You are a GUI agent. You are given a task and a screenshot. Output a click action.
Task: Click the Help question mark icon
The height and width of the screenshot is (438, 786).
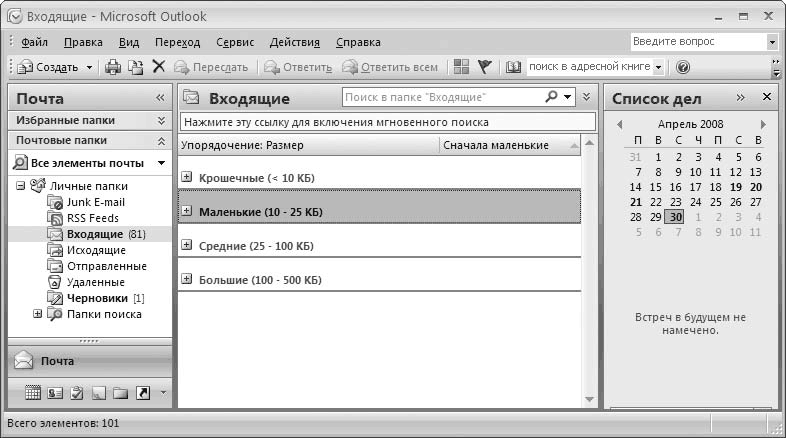click(x=683, y=67)
